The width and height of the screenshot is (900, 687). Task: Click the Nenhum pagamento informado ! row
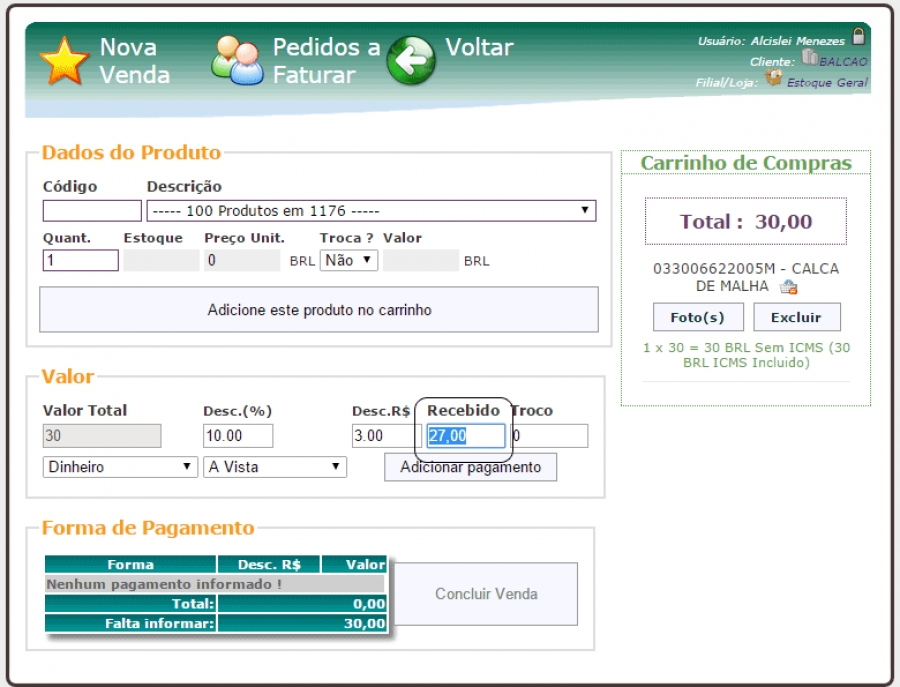(214, 584)
